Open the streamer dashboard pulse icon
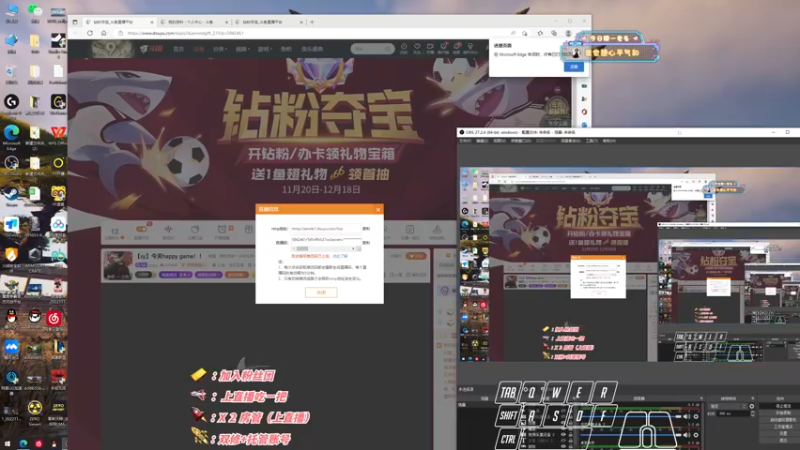 (168, 231)
